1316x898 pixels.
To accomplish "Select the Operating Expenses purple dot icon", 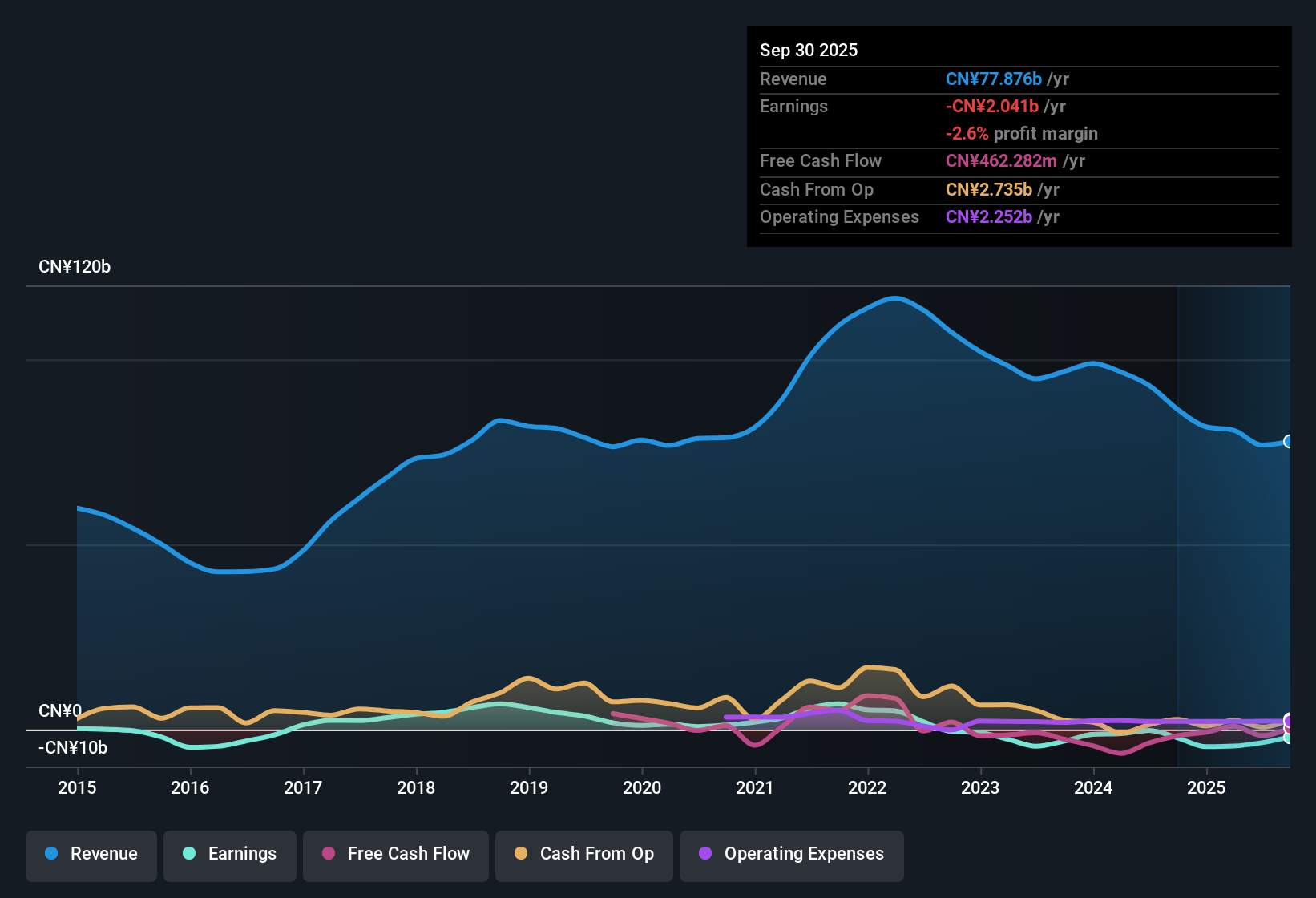I will pyautogui.click(x=705, y=854).
